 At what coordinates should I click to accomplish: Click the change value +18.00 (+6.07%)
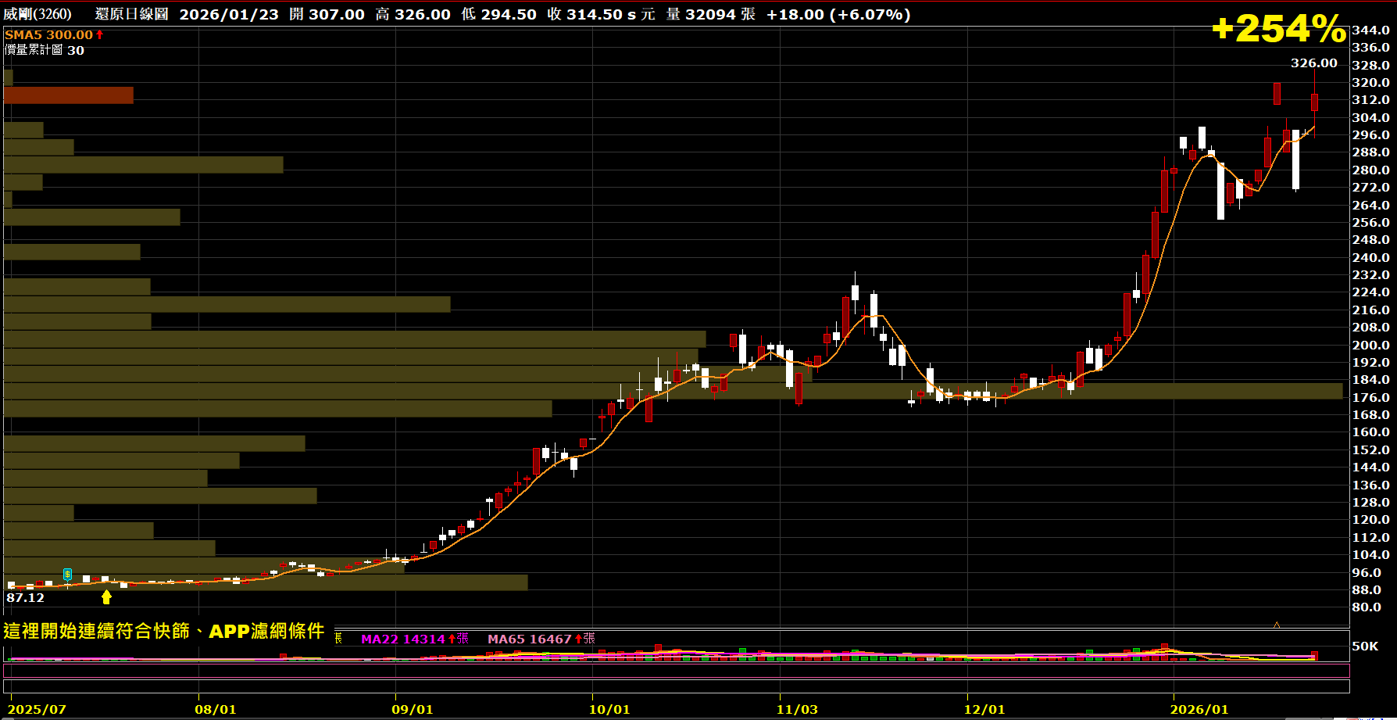pos(838,14)
